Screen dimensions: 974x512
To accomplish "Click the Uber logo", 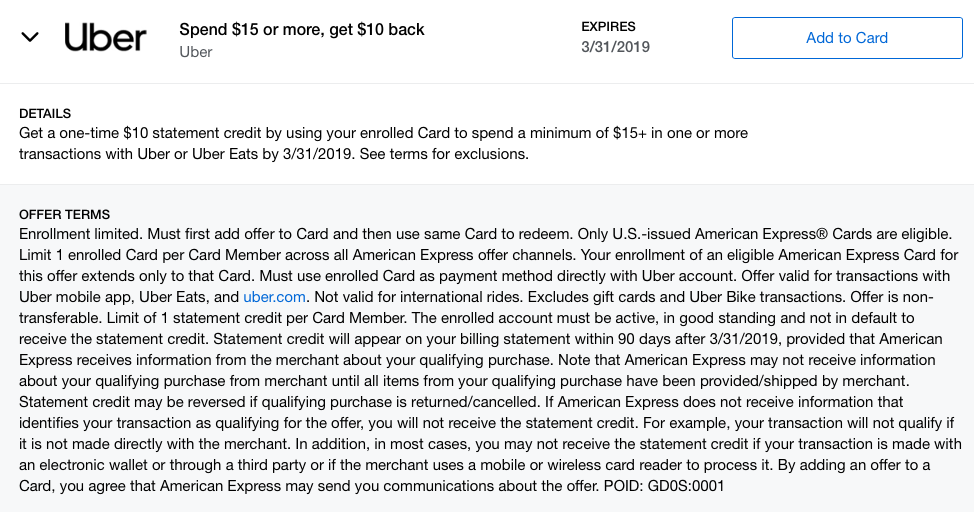I will [105, 38].
